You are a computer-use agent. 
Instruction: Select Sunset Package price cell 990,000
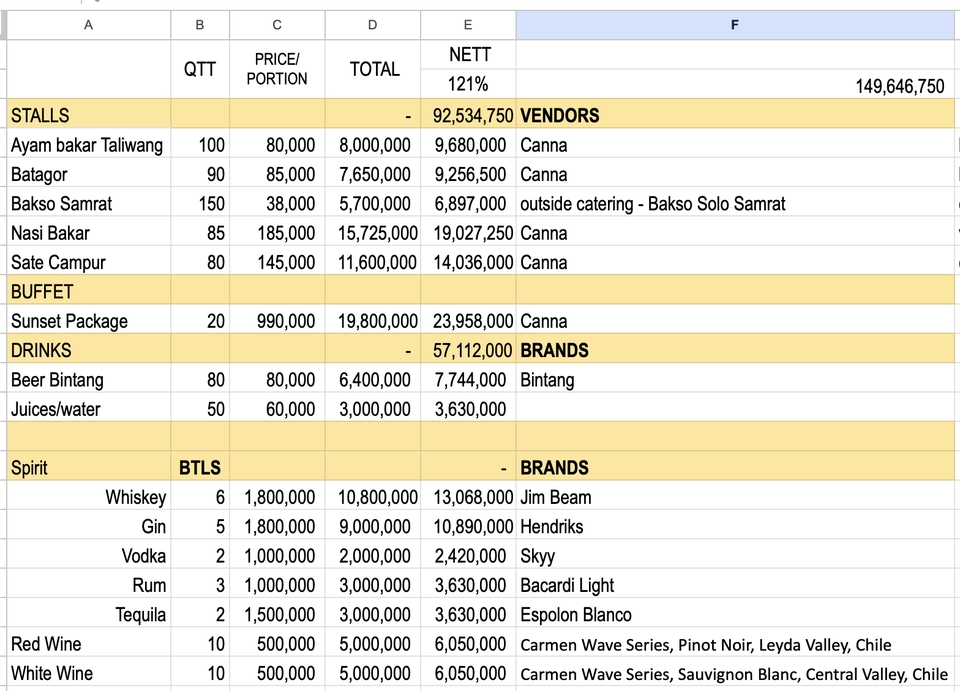coord(277,319)
